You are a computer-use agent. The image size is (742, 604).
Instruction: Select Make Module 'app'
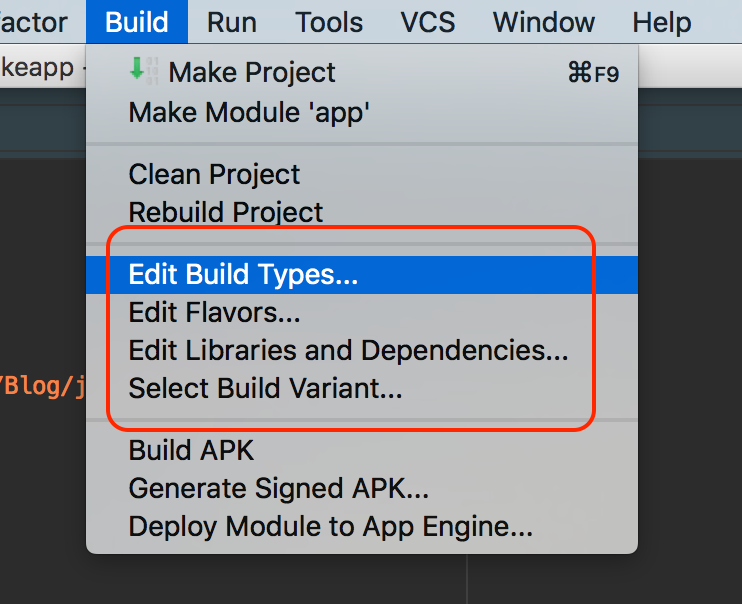[249, 112]
